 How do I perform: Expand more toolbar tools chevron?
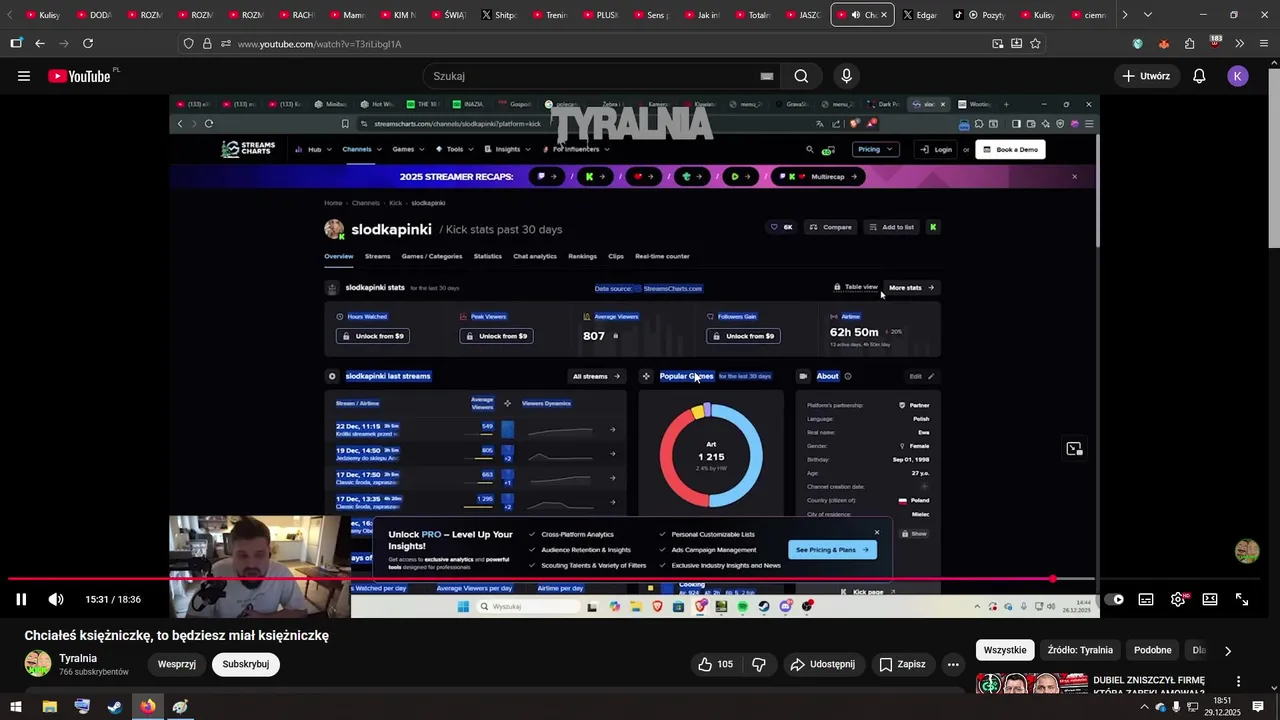pos(1239,44)
